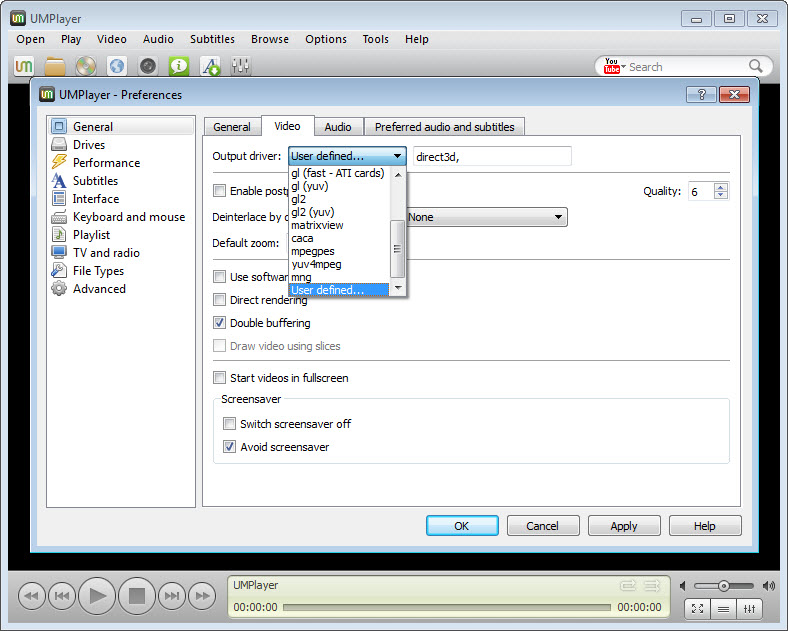Stop playback with the Stop button

coord(137,596)
